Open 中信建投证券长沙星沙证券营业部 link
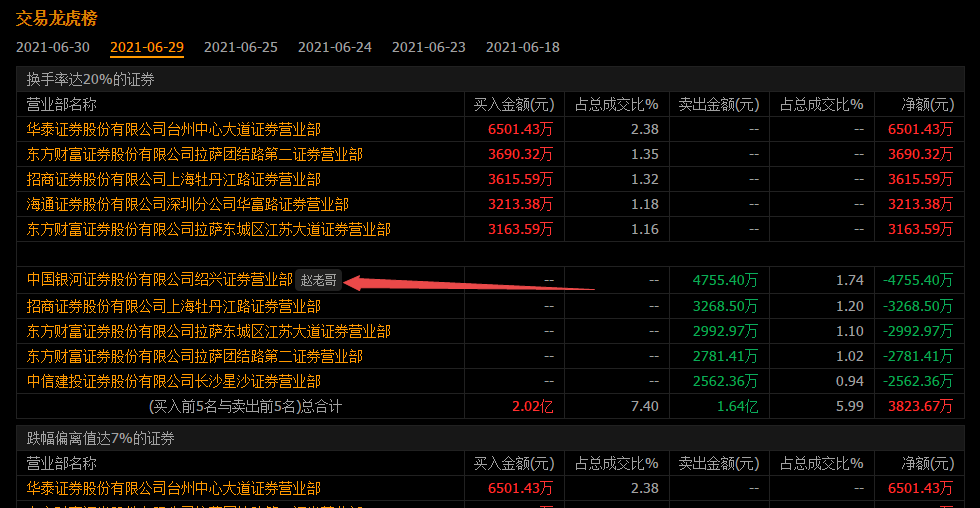This screenshot has height=508, width=980. (x=174, y=381)
